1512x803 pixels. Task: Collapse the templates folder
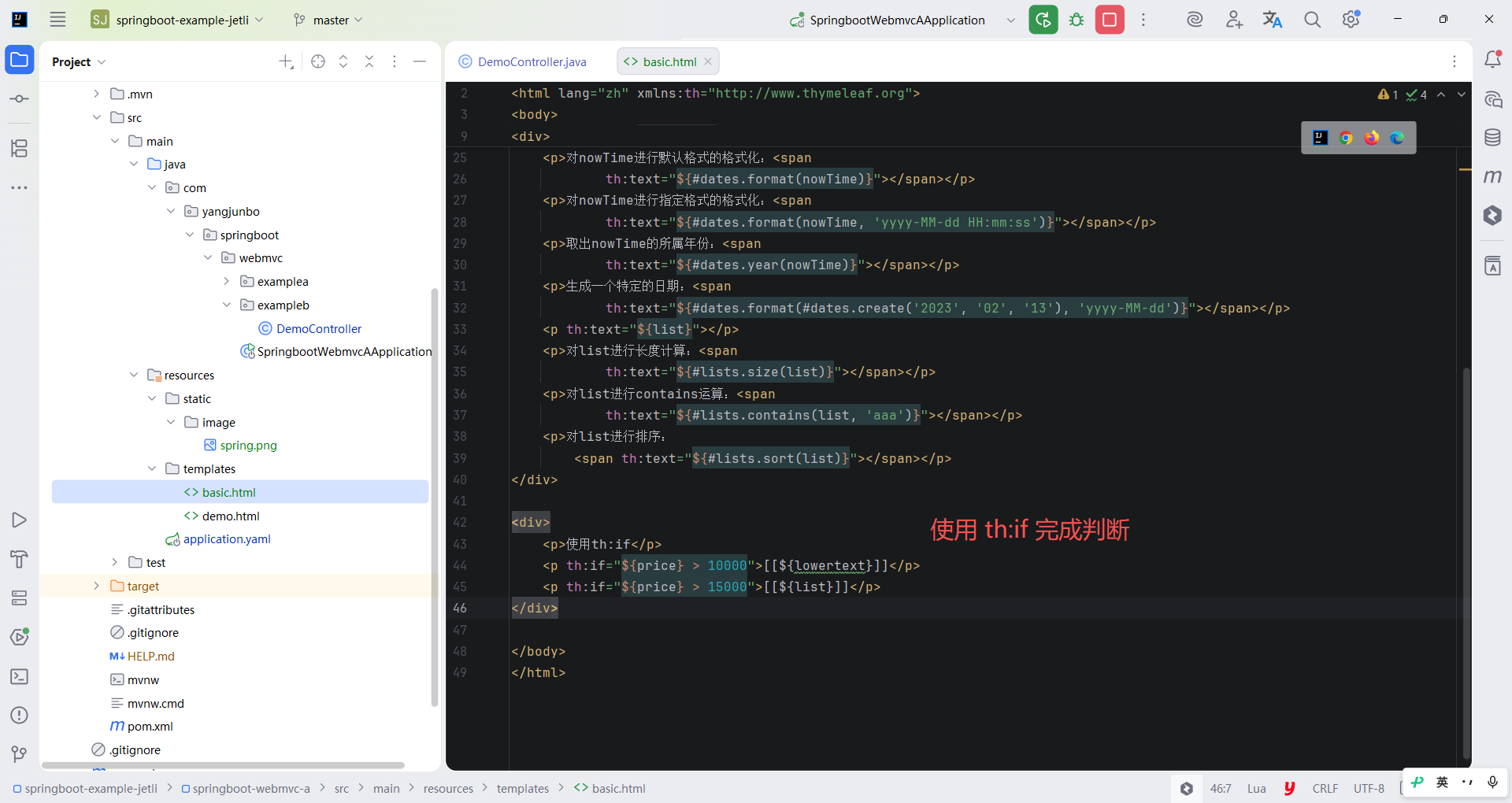pyautogui.click(x=152, y=468)
